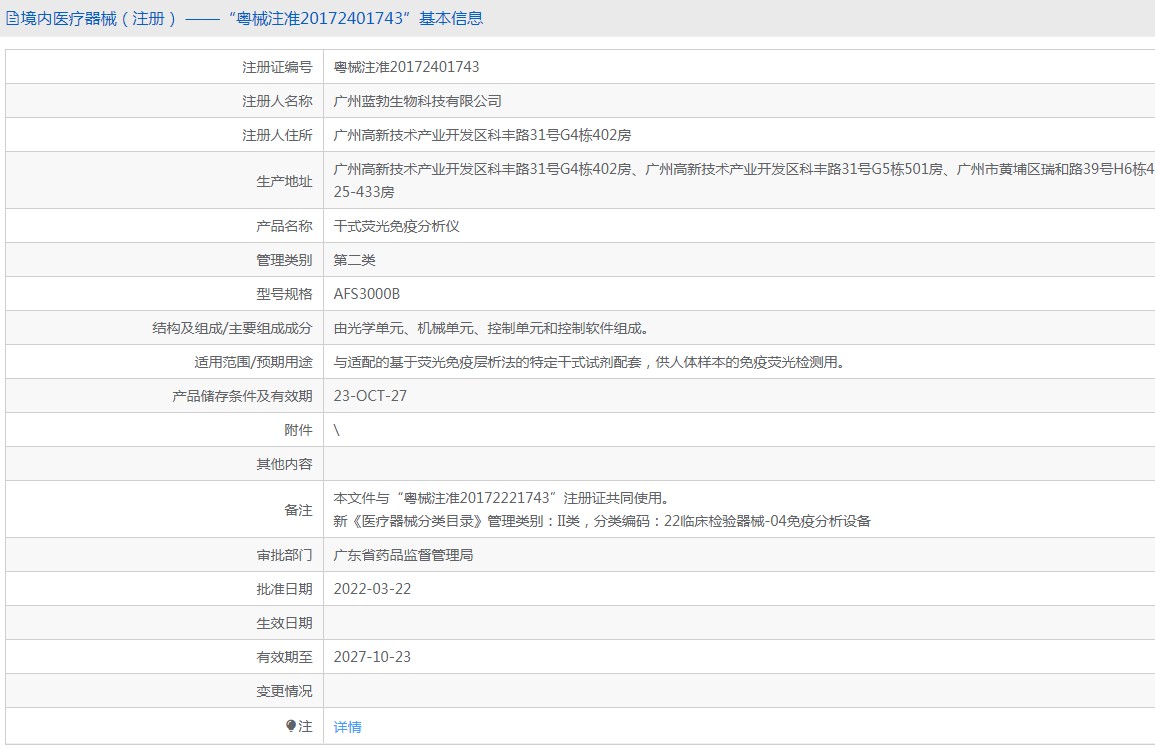Click the 结构及组成/主要组成成分 label

coord(232,328)
